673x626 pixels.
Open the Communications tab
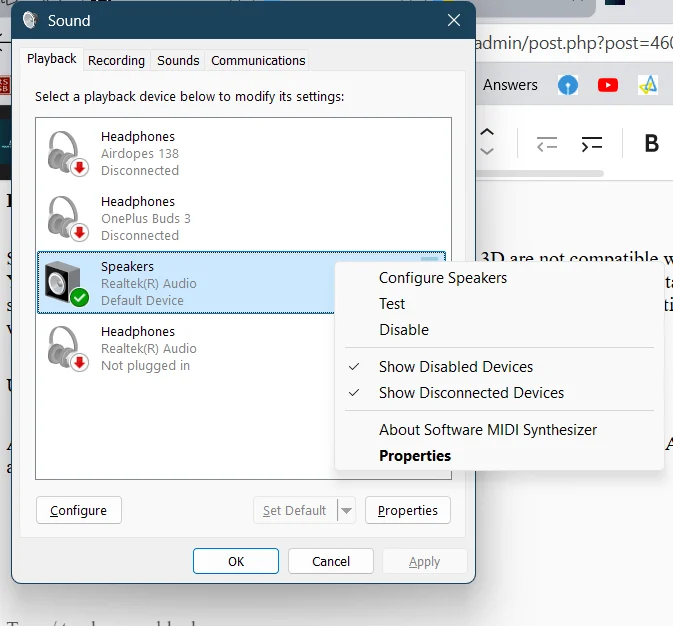click(258, 61)
